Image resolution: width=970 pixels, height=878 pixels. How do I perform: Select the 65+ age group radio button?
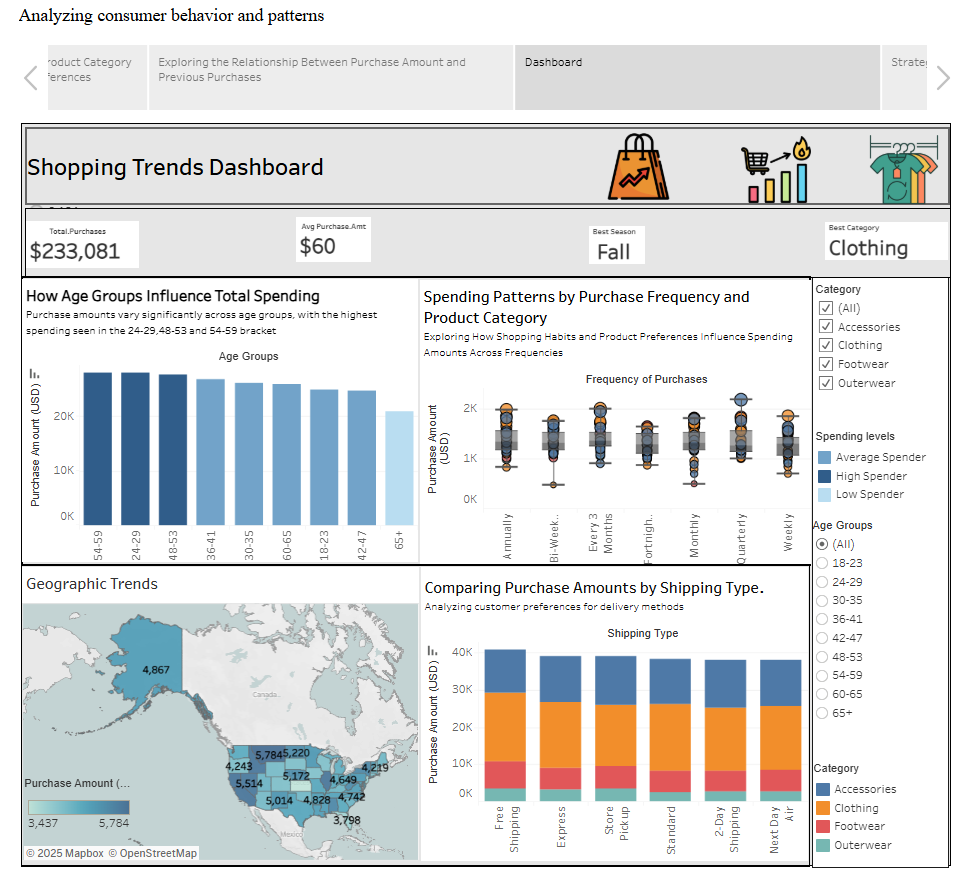point(823,713)
